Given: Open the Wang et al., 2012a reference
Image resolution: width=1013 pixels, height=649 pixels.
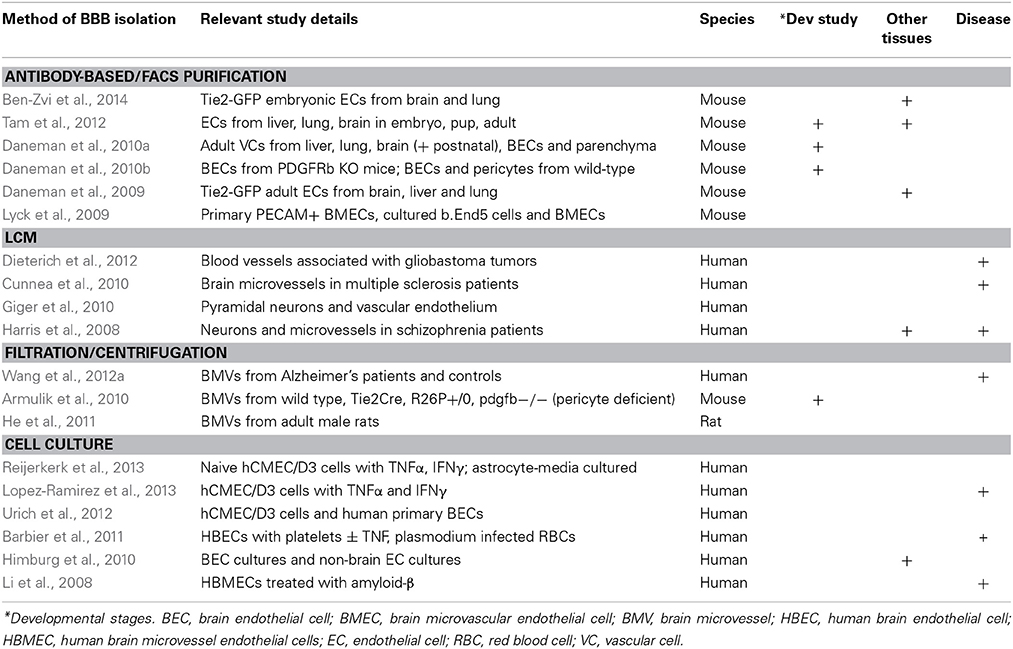Looking at the screenshot, I should pyautogui.click(x=63, y=376).
